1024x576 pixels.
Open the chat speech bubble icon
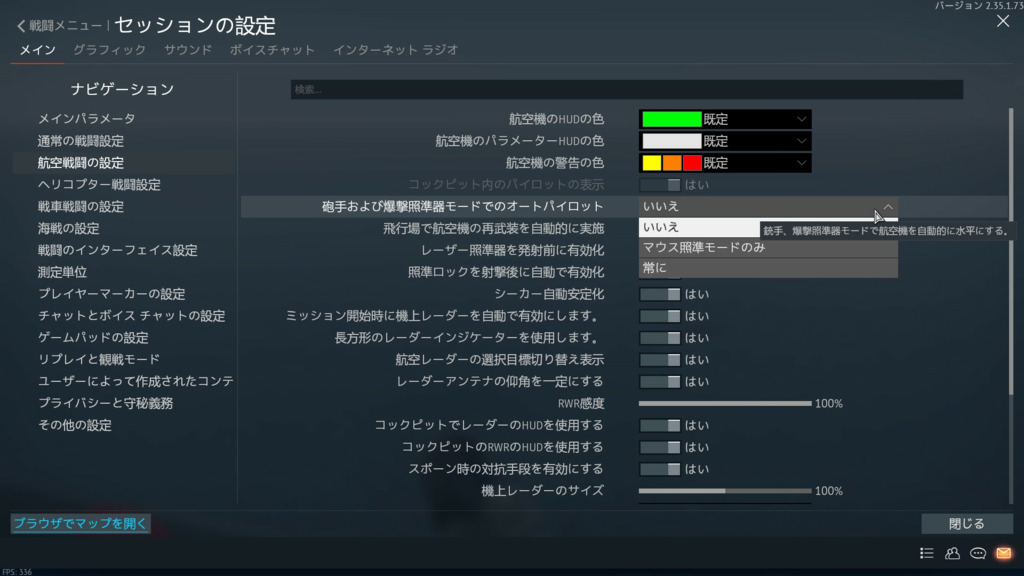(x=978, y=553)
